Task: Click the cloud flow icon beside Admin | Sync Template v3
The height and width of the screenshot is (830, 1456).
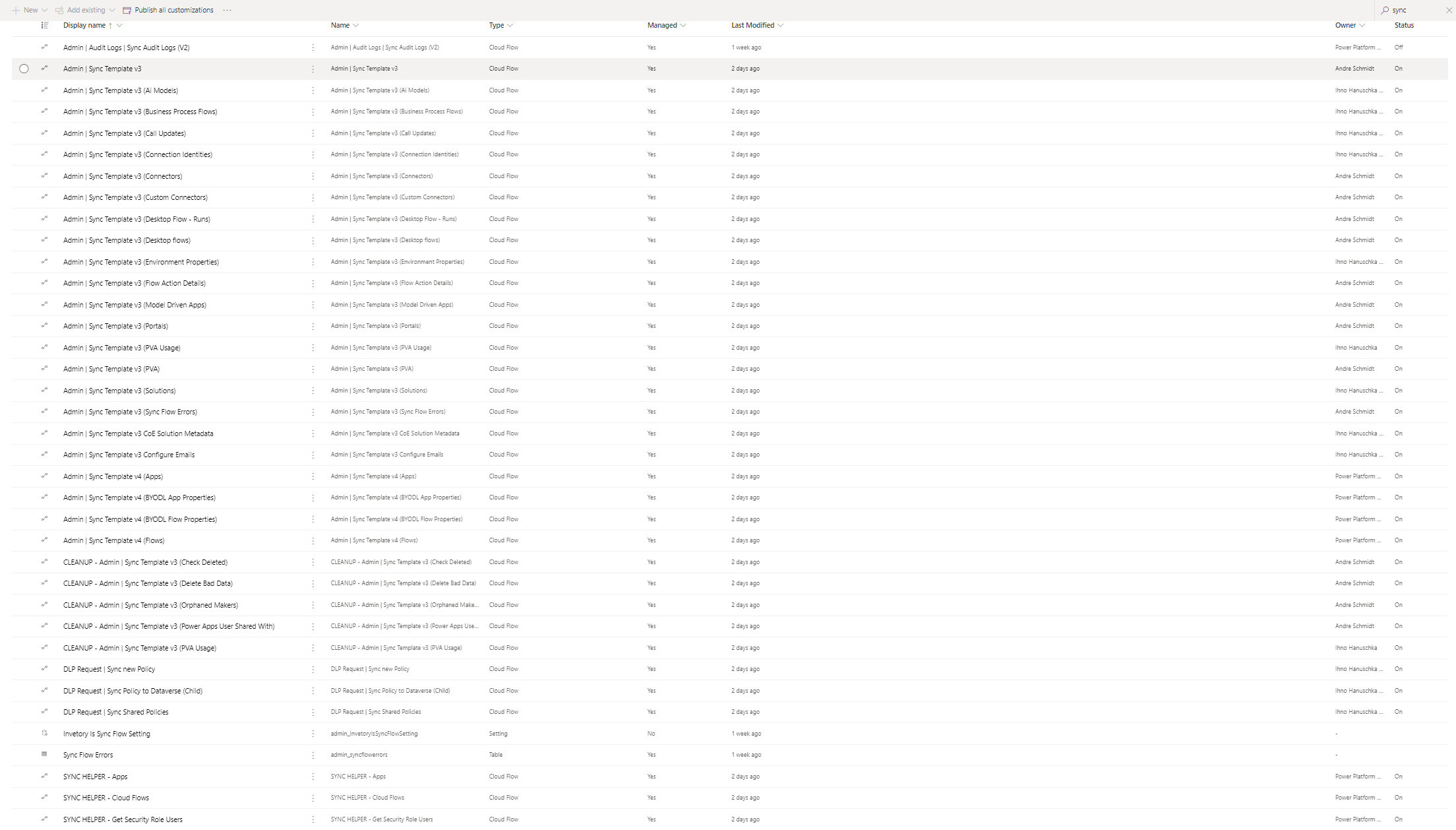Action: [44, 68]
